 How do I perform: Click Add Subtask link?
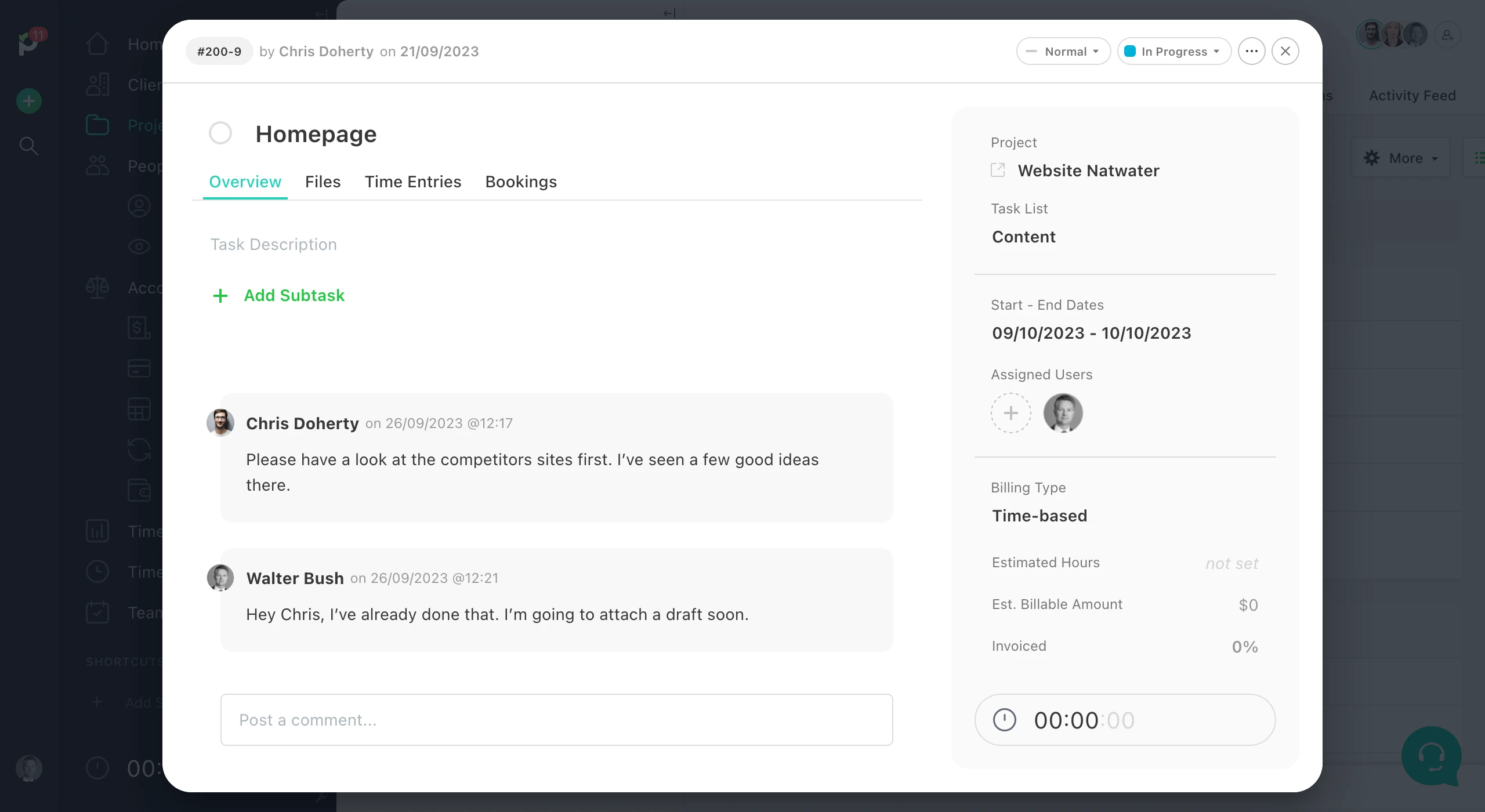point(294,296)
